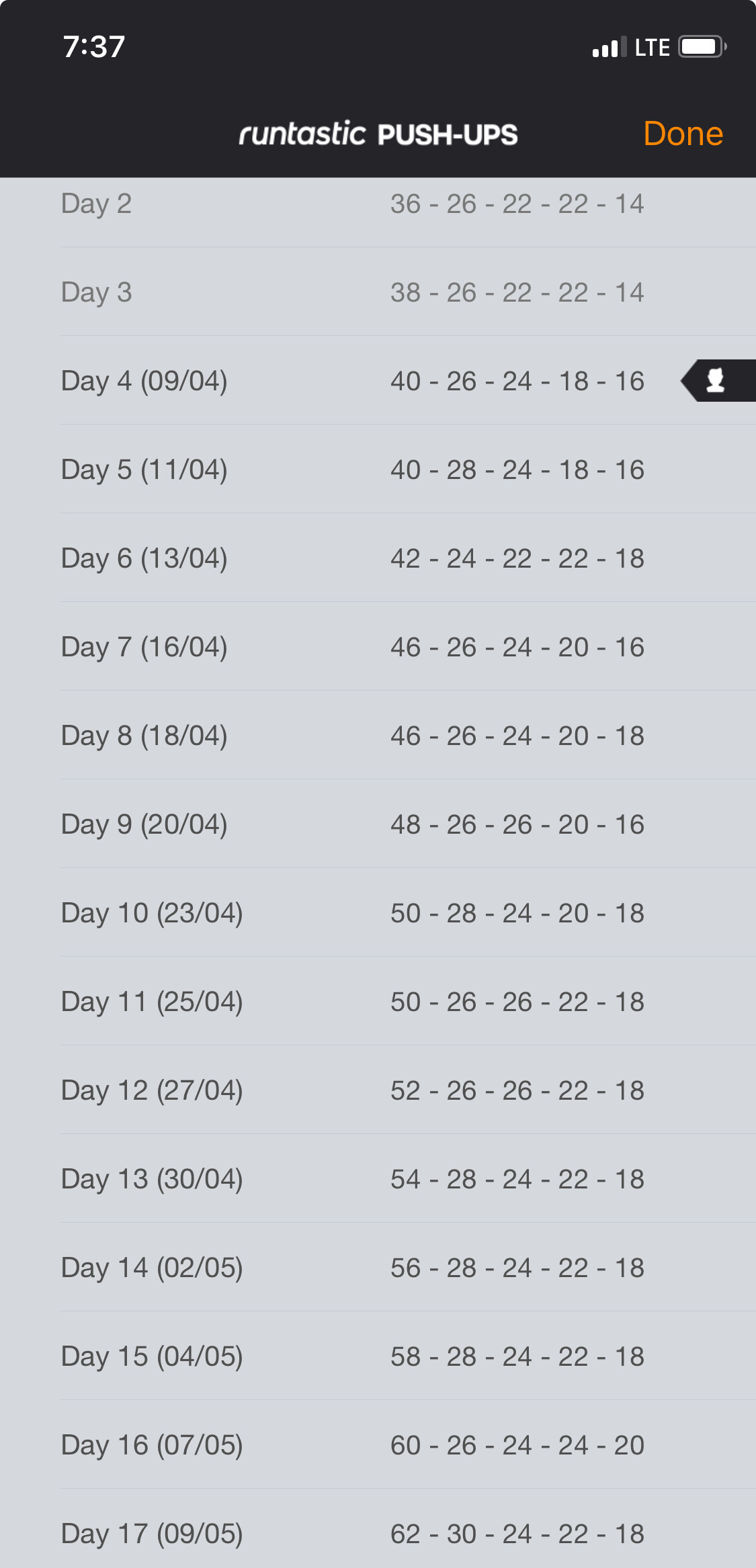The height and width of the screenshot is (1568, 756).
Task: Tap the cellular signal bars icon
Action: coord(610,47)
